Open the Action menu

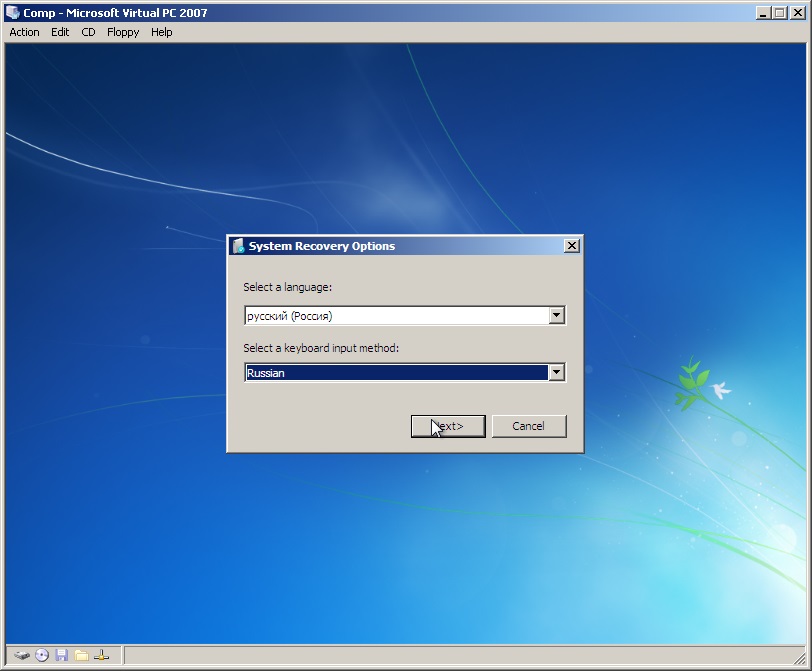coord(24,32)
